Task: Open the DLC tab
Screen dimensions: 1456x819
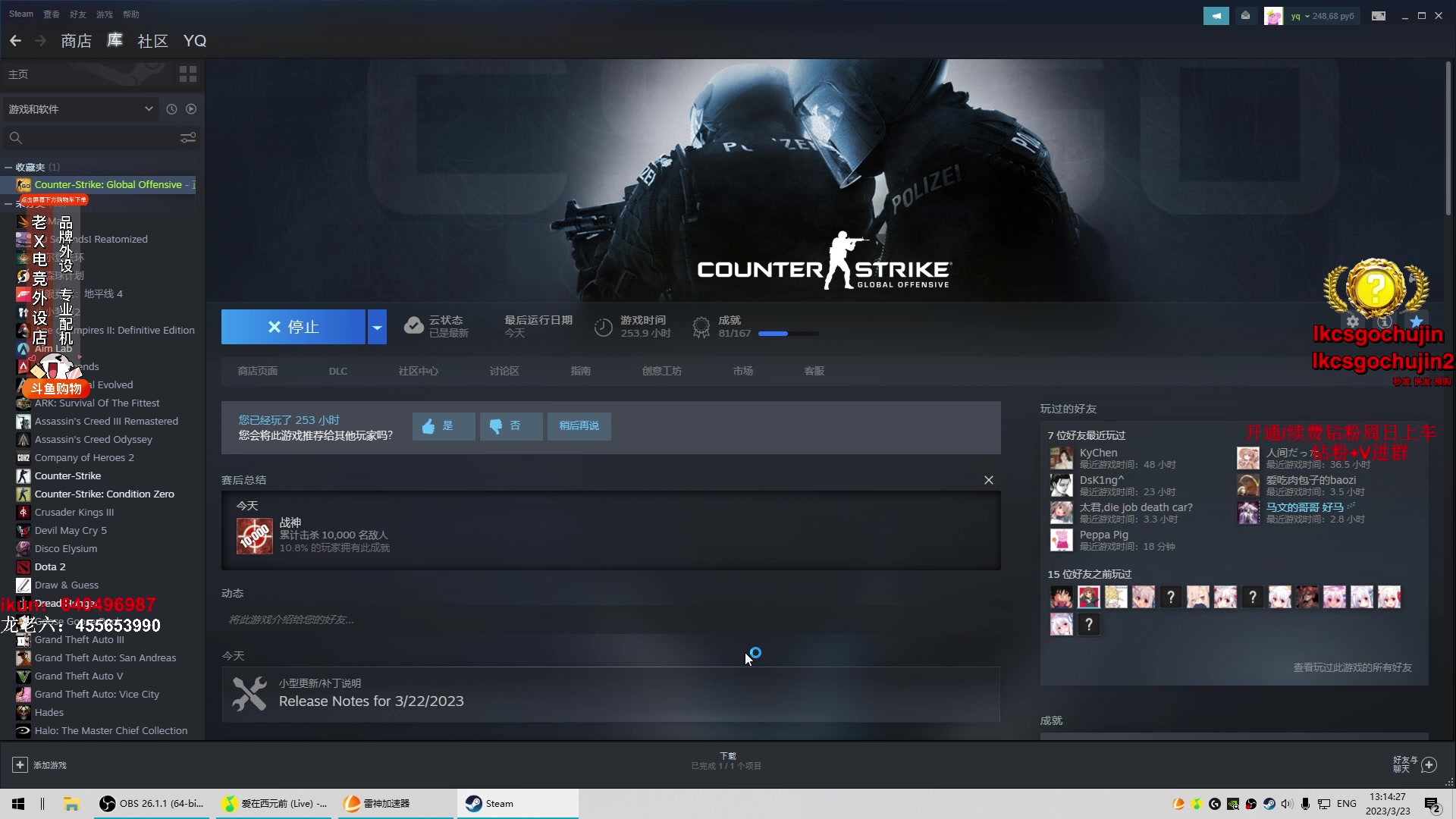Action: tap(338, 371)
